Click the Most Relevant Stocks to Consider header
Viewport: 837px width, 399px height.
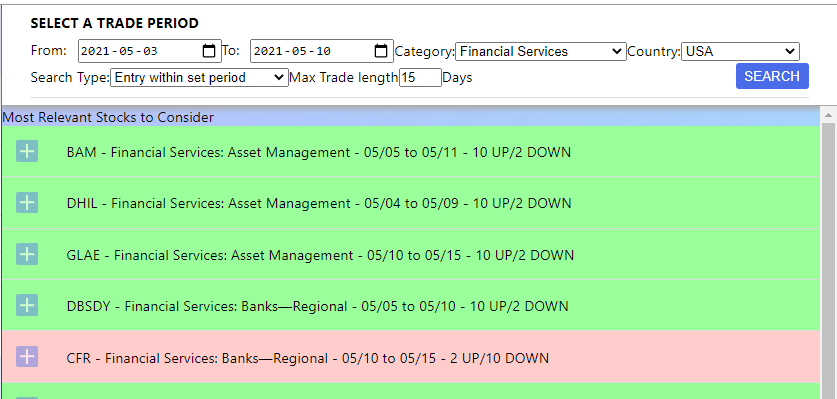(108, 117)
